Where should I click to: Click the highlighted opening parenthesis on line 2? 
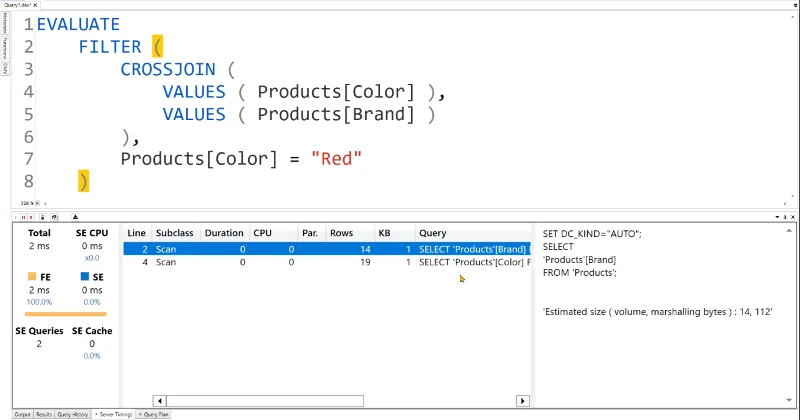[157, 47]
